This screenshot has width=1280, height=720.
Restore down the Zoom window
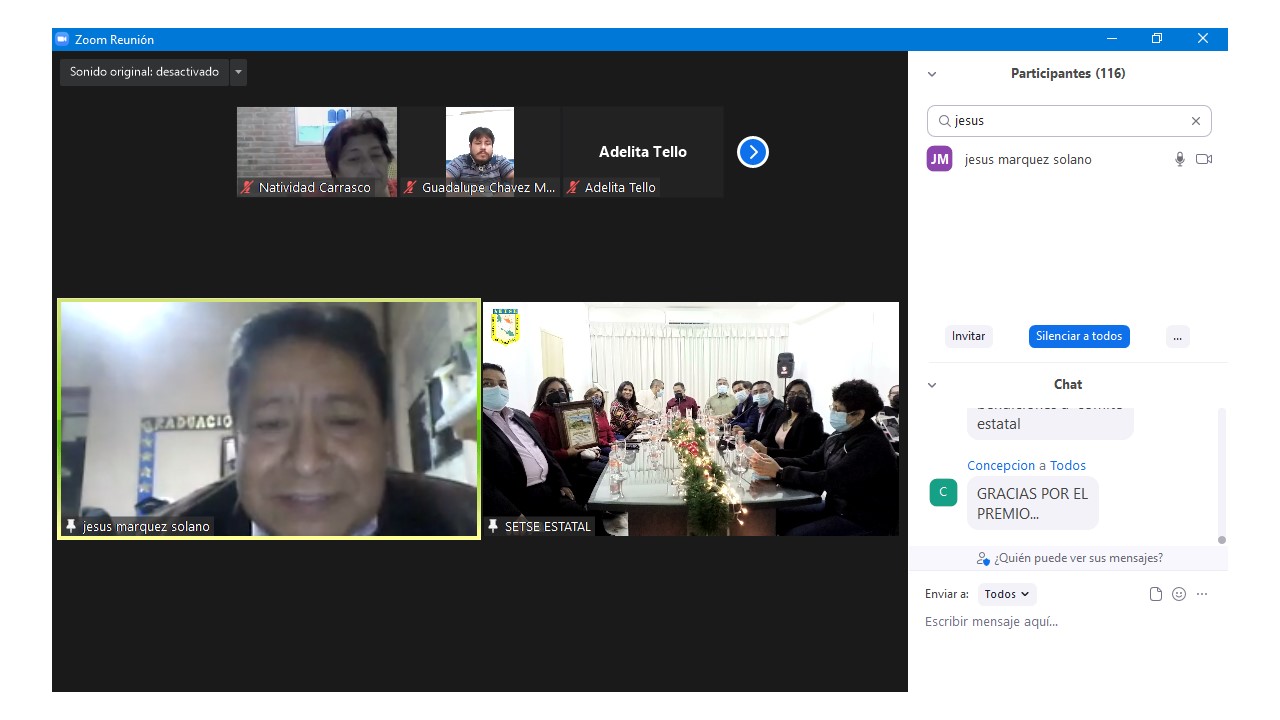coord(1157,39)
